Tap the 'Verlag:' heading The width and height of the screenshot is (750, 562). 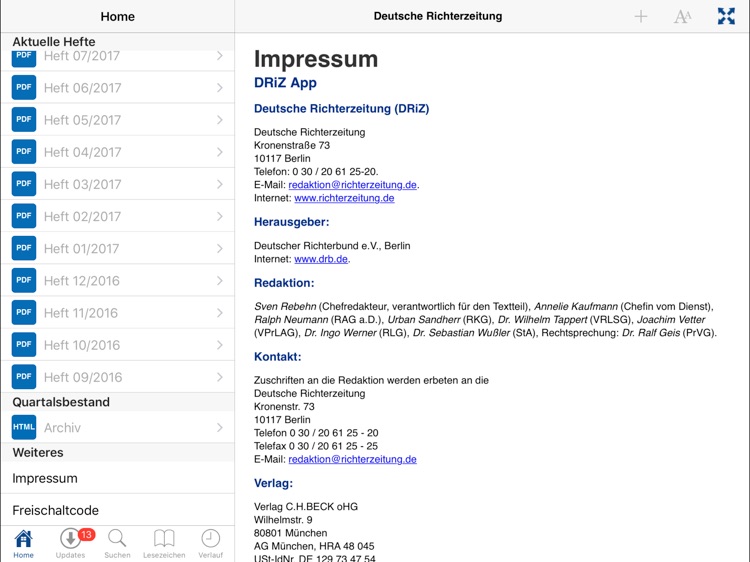tap(273, 483)
